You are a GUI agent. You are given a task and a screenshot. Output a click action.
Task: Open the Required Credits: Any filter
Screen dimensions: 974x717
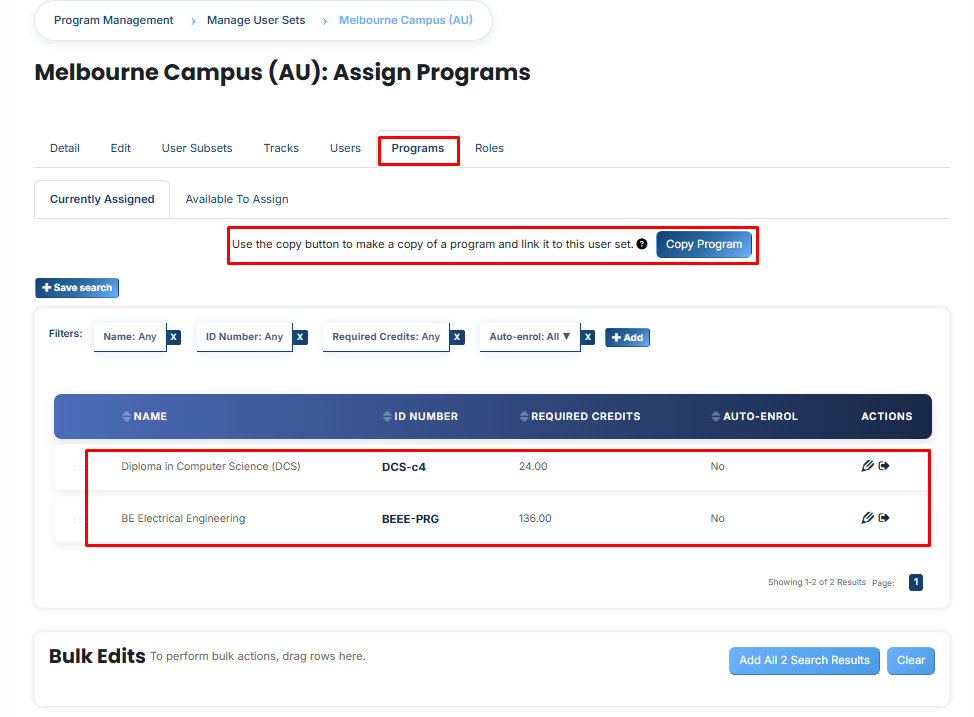386,337
